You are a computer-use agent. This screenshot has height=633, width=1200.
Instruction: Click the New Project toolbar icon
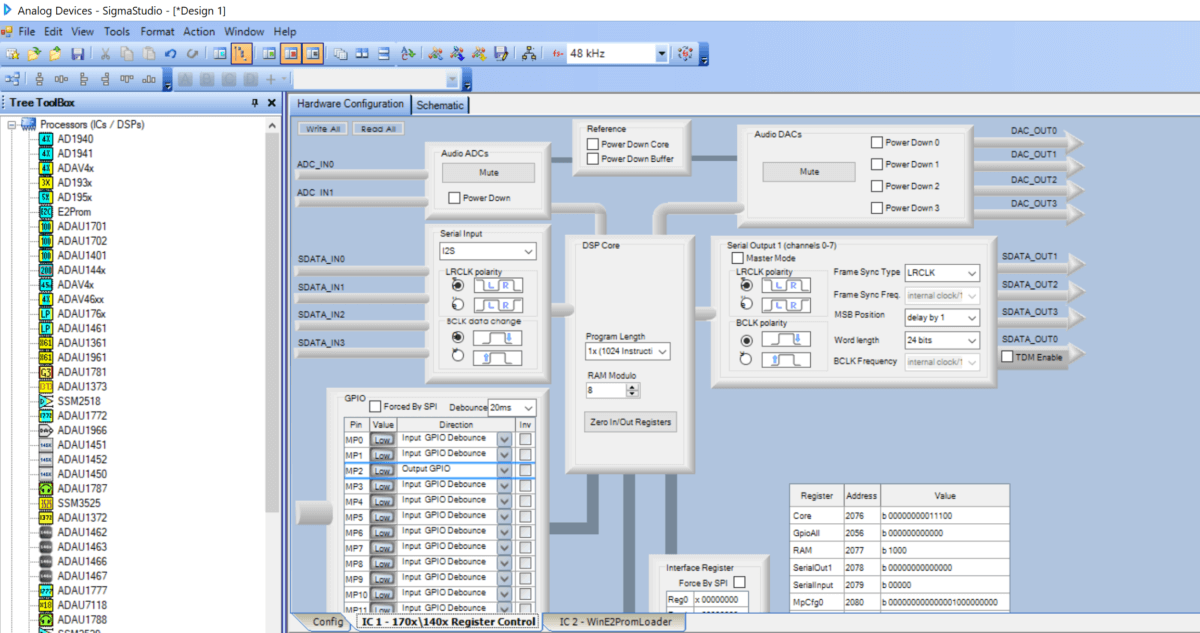tap(13, 53)
